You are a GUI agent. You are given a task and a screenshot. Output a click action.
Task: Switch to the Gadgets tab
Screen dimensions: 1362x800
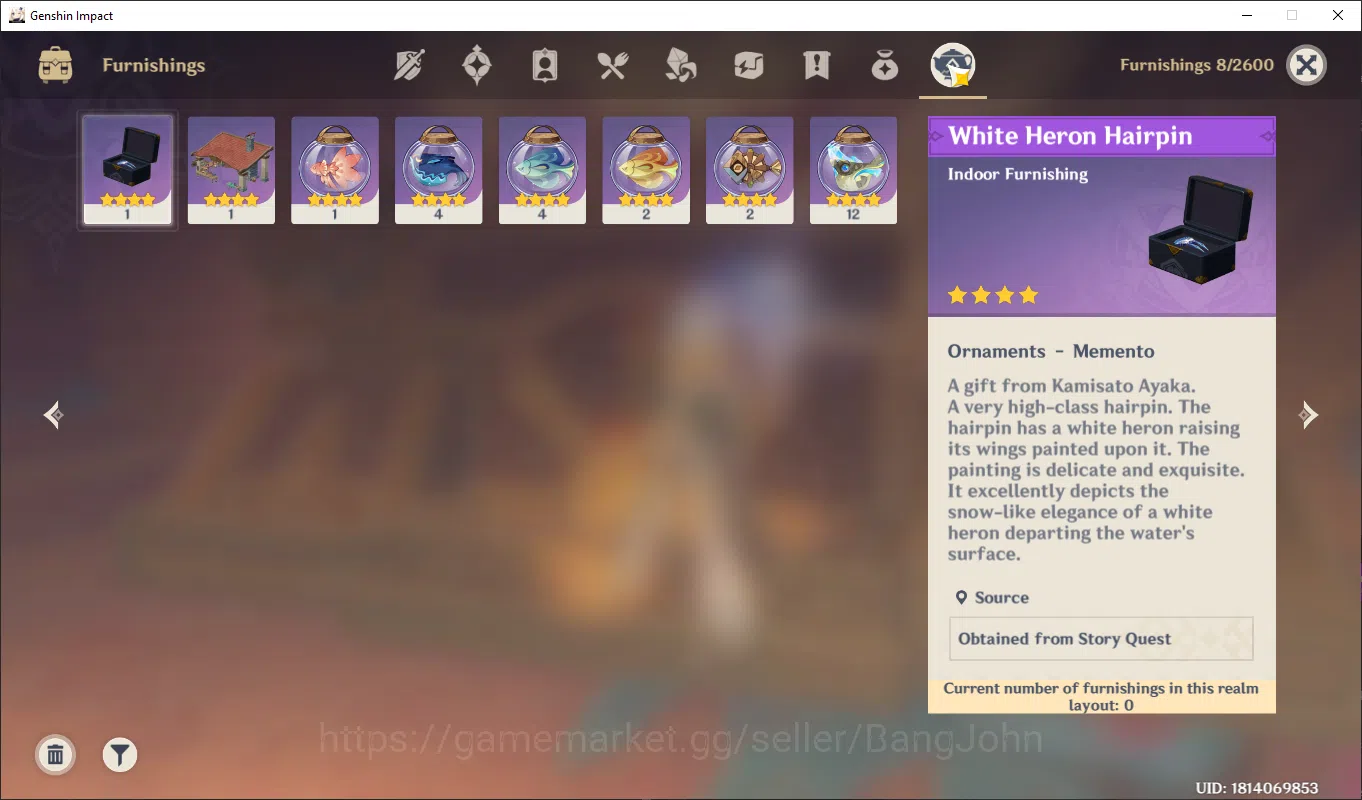coord(748,66)
